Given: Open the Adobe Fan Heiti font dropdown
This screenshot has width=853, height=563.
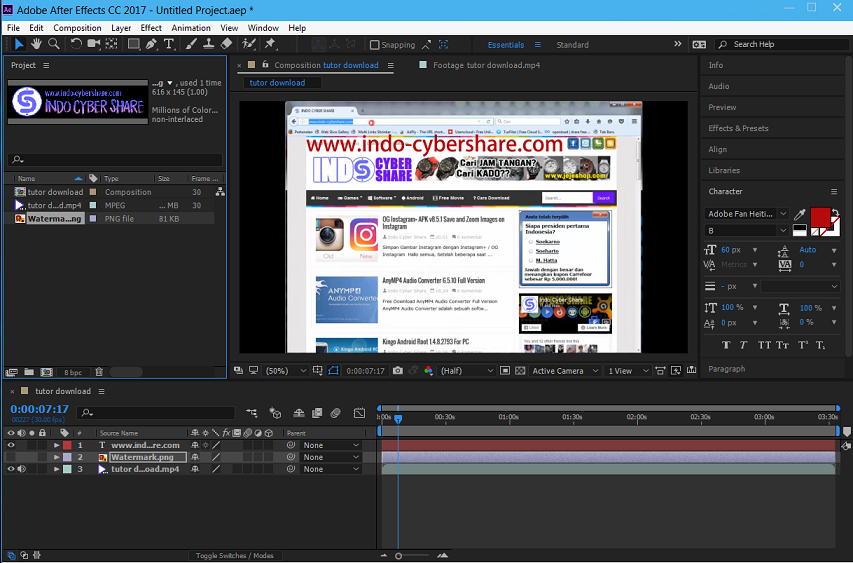Looking at the screenshot, I should (746, 214).
